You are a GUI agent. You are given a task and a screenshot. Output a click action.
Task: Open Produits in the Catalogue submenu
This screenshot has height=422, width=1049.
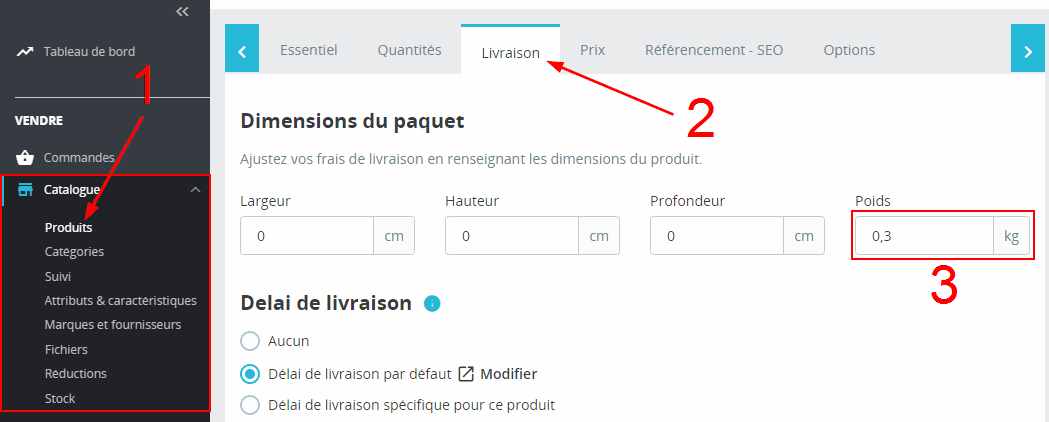pyautogui.click(x=69, y=227)
